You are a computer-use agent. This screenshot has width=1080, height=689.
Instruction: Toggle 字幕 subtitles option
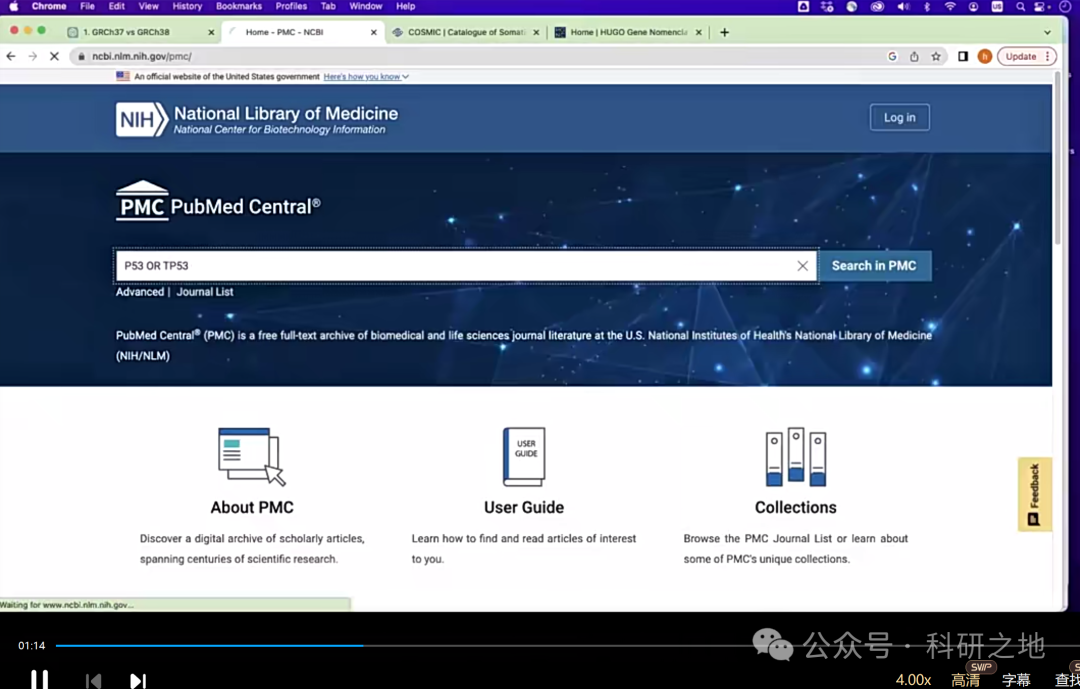pyautogui.click(x=1017, y=680)
